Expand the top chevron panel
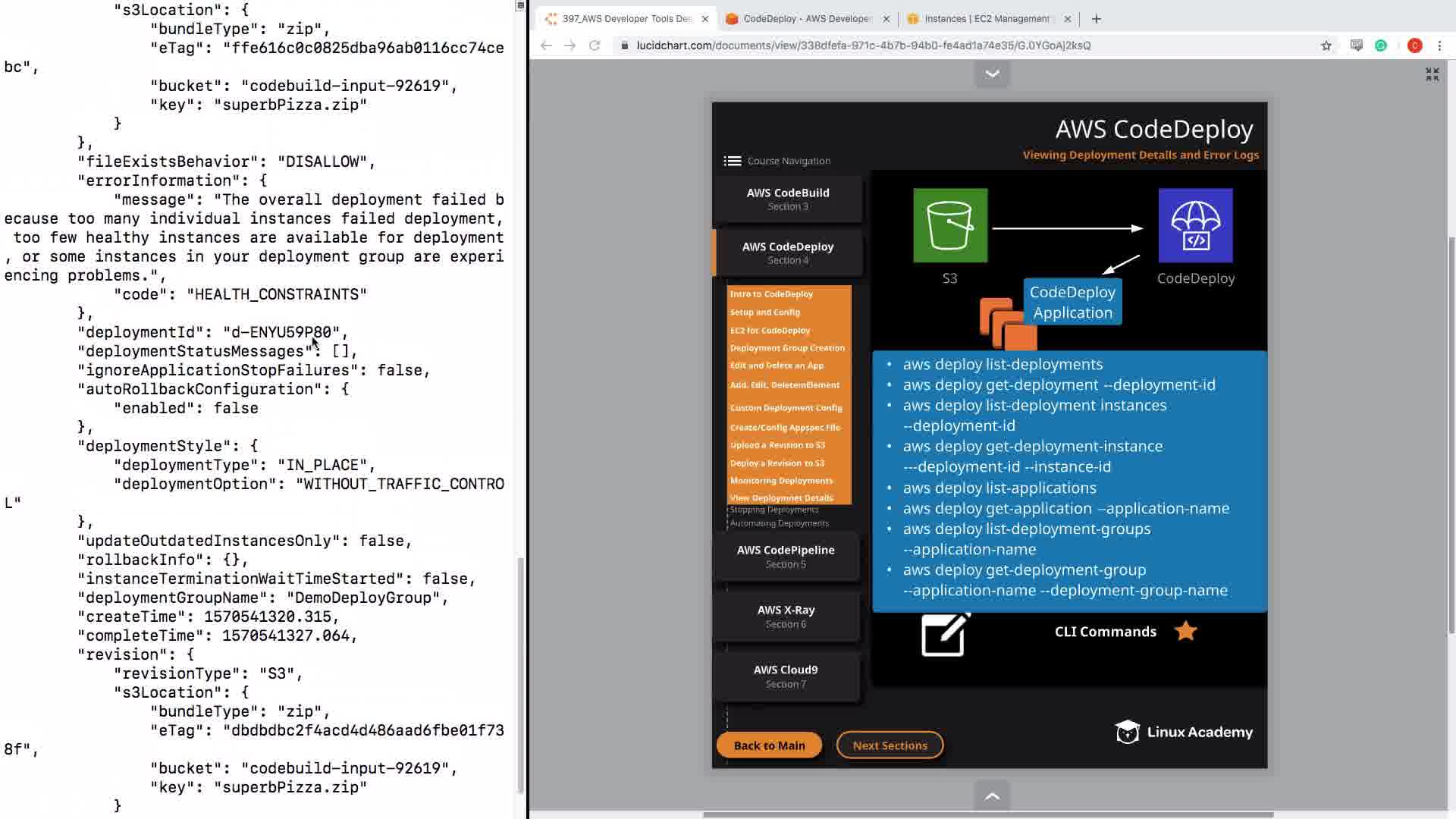 (x=992, y=74)
